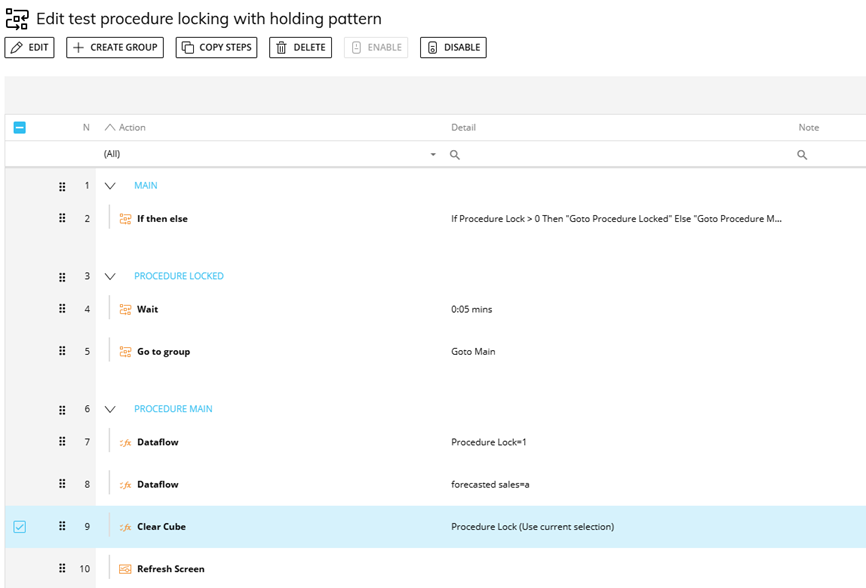Click the search icon in Note filter
The width and height of the screenshot is (866, 588).
[802, 155]
